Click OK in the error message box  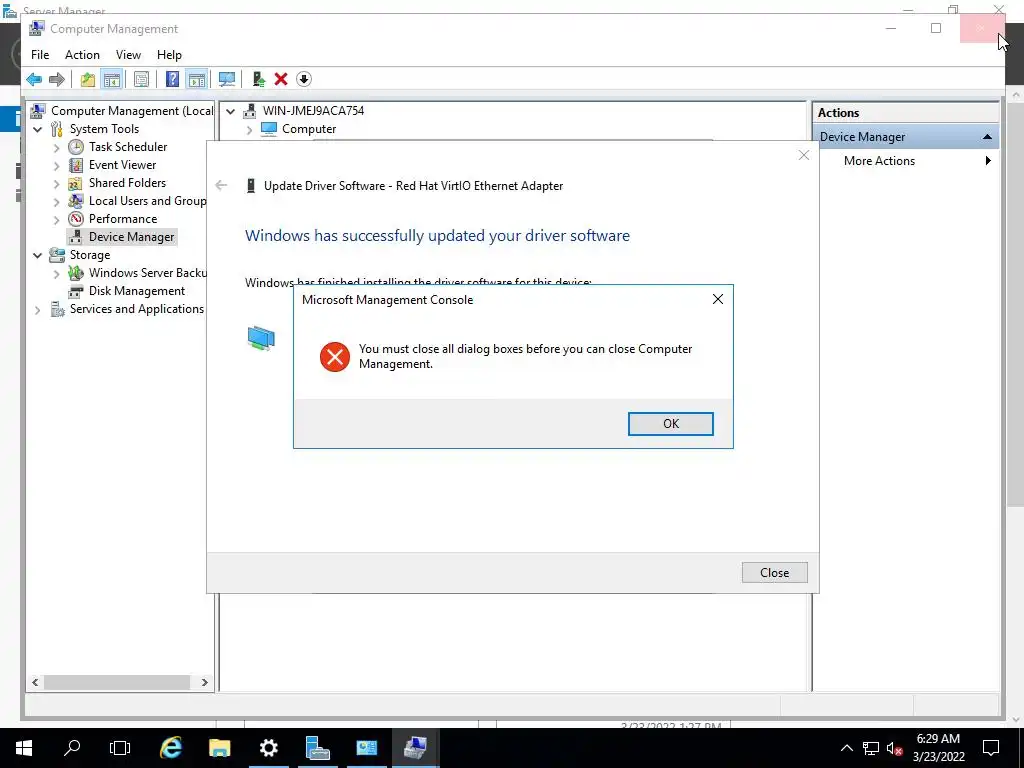(671, 424)
